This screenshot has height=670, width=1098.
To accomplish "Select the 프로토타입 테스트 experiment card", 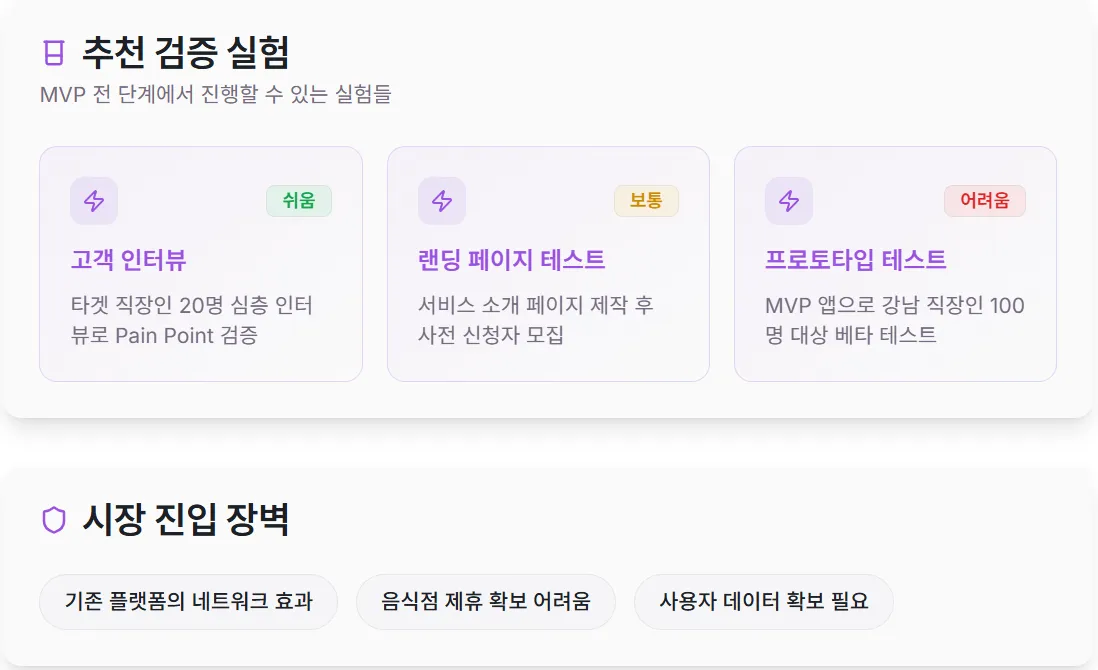I will (895, 263).
